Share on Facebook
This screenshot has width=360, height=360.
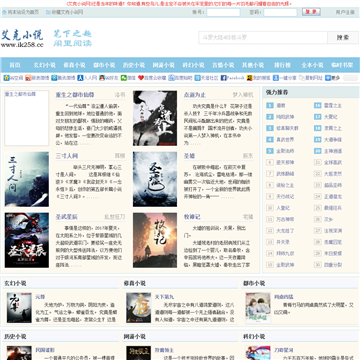224,78
